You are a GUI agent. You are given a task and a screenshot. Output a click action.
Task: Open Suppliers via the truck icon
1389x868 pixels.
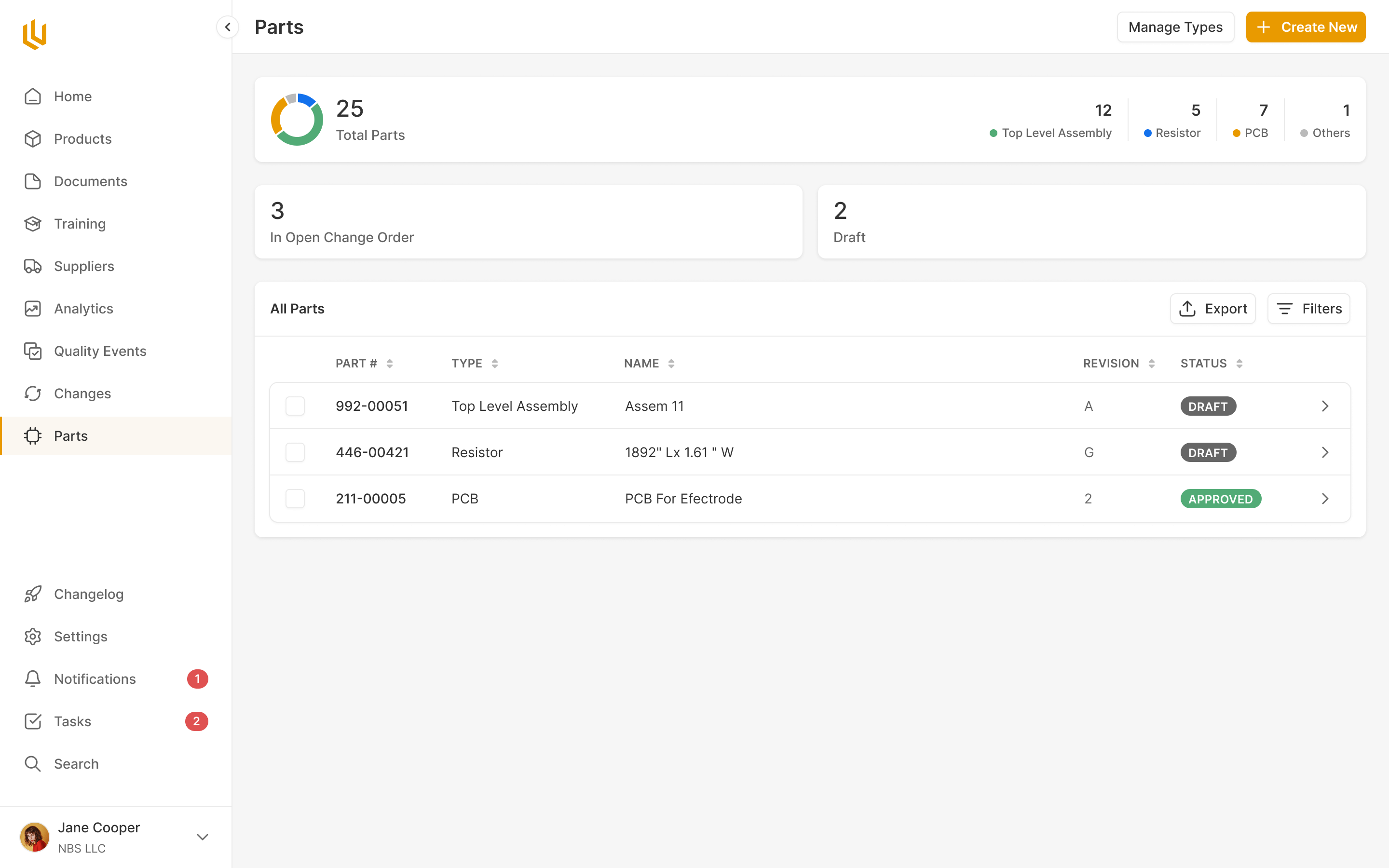(x=33, y=266)
